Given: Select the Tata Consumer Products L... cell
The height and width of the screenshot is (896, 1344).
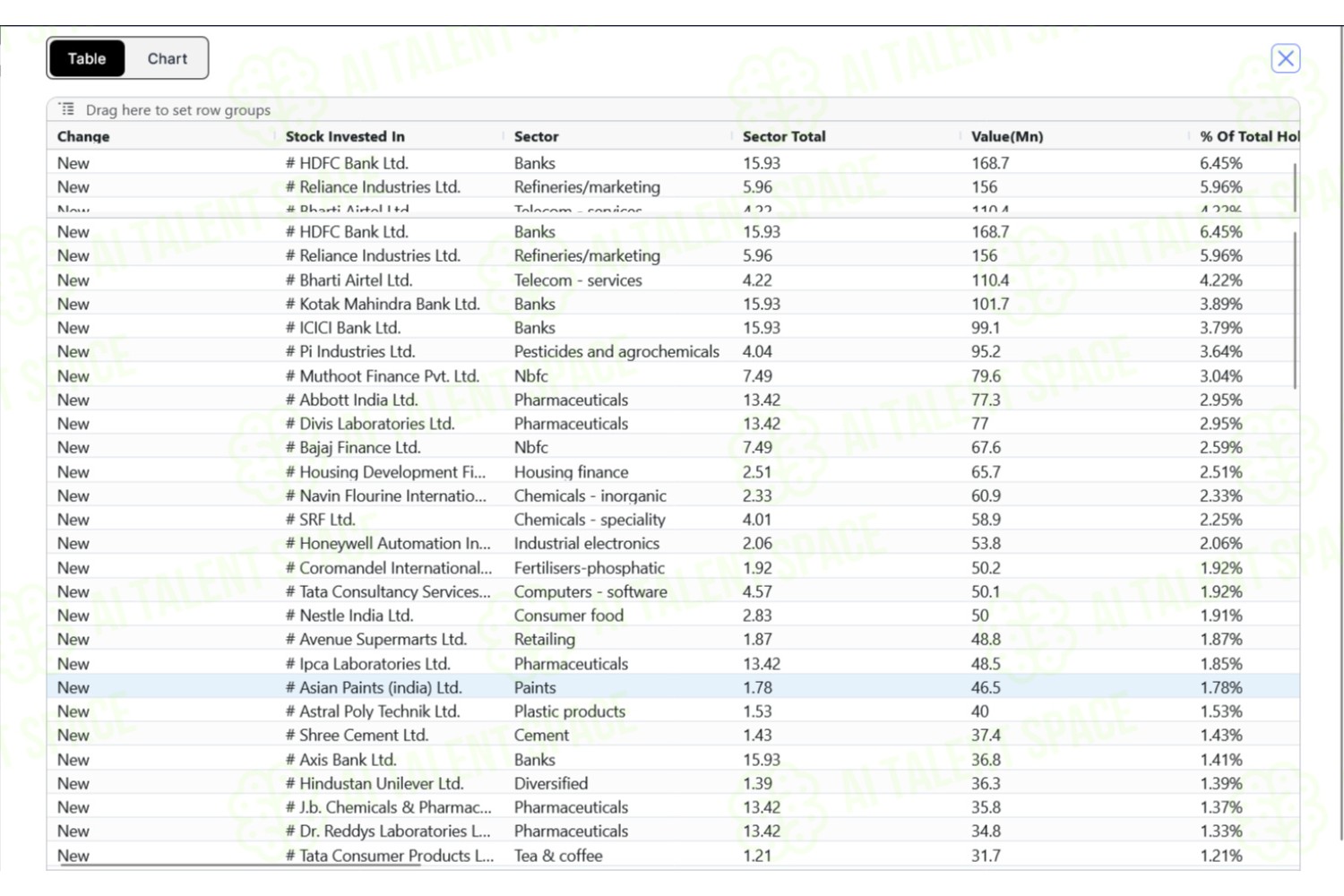Looking at the screenshot, I should [390, 855].
